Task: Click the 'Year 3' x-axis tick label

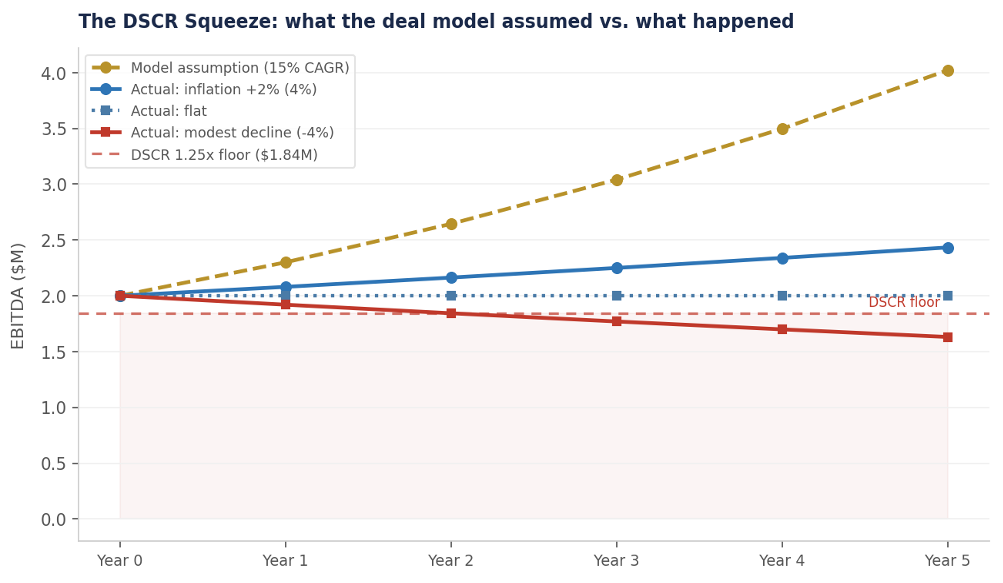Action: [617, 561]
